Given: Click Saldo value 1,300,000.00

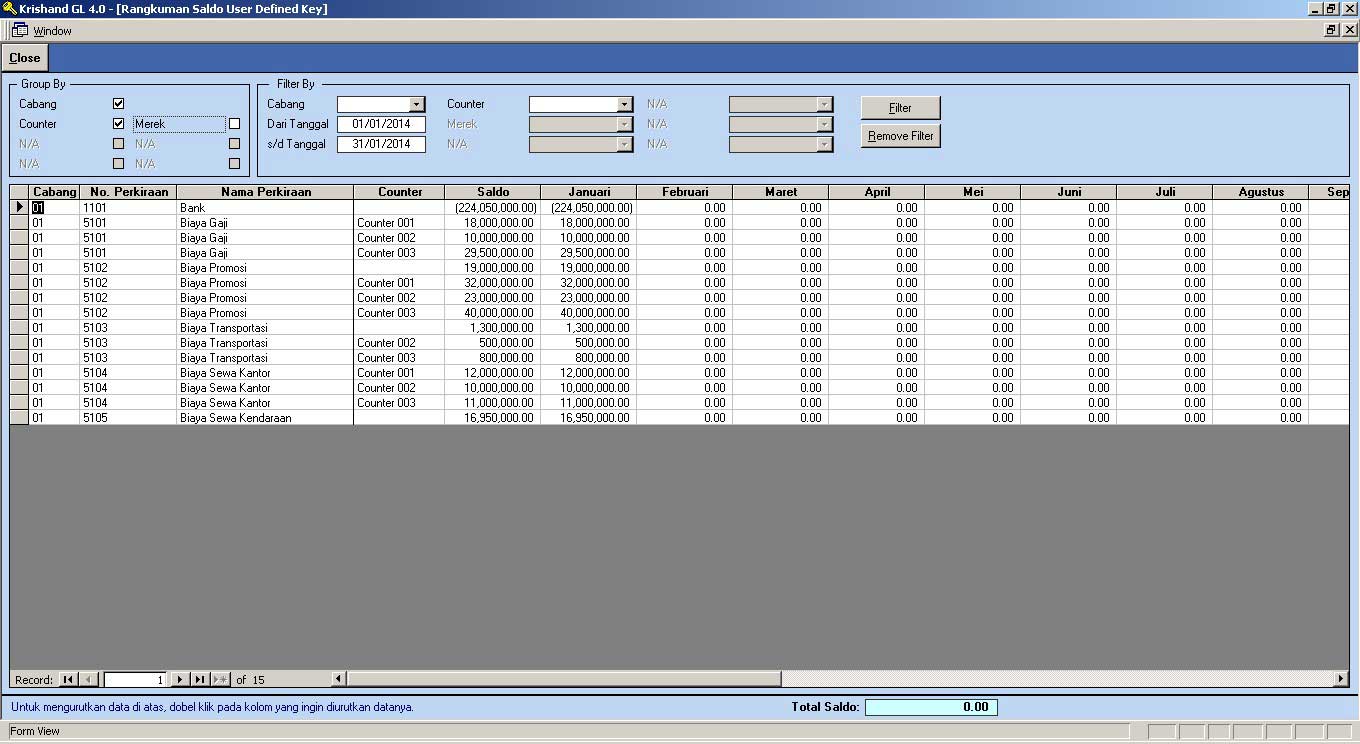Looking at the screenshot, I should [493, 327].
